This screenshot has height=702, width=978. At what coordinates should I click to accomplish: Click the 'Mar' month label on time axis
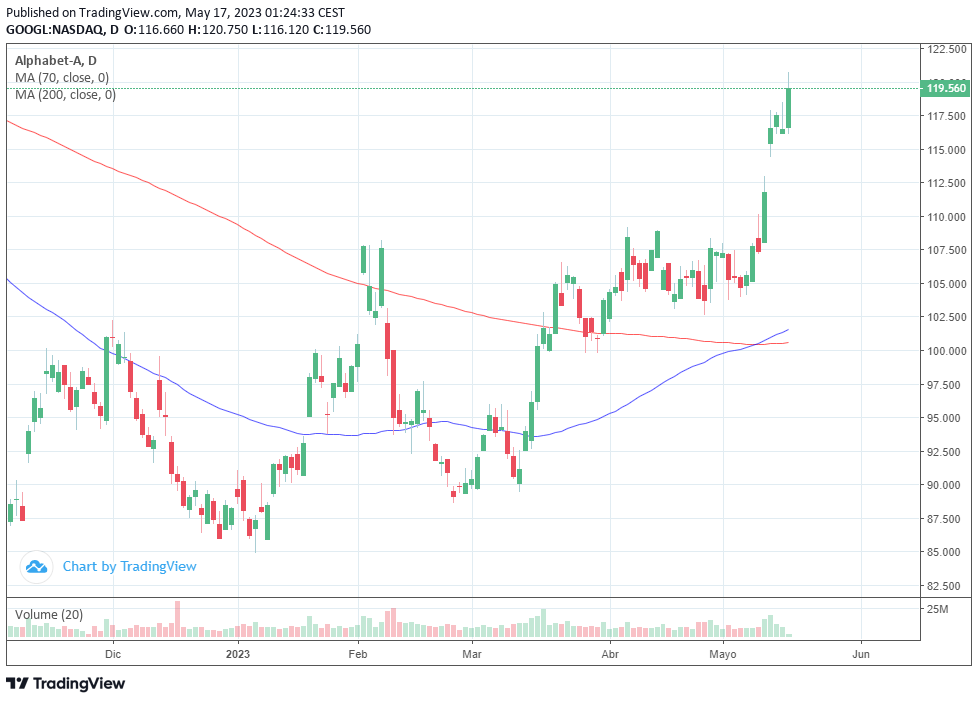pyautogui.click(x=472, y=654)
